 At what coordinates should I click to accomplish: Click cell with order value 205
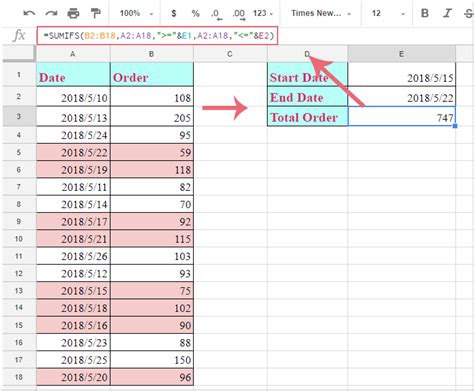click(152, 117)
